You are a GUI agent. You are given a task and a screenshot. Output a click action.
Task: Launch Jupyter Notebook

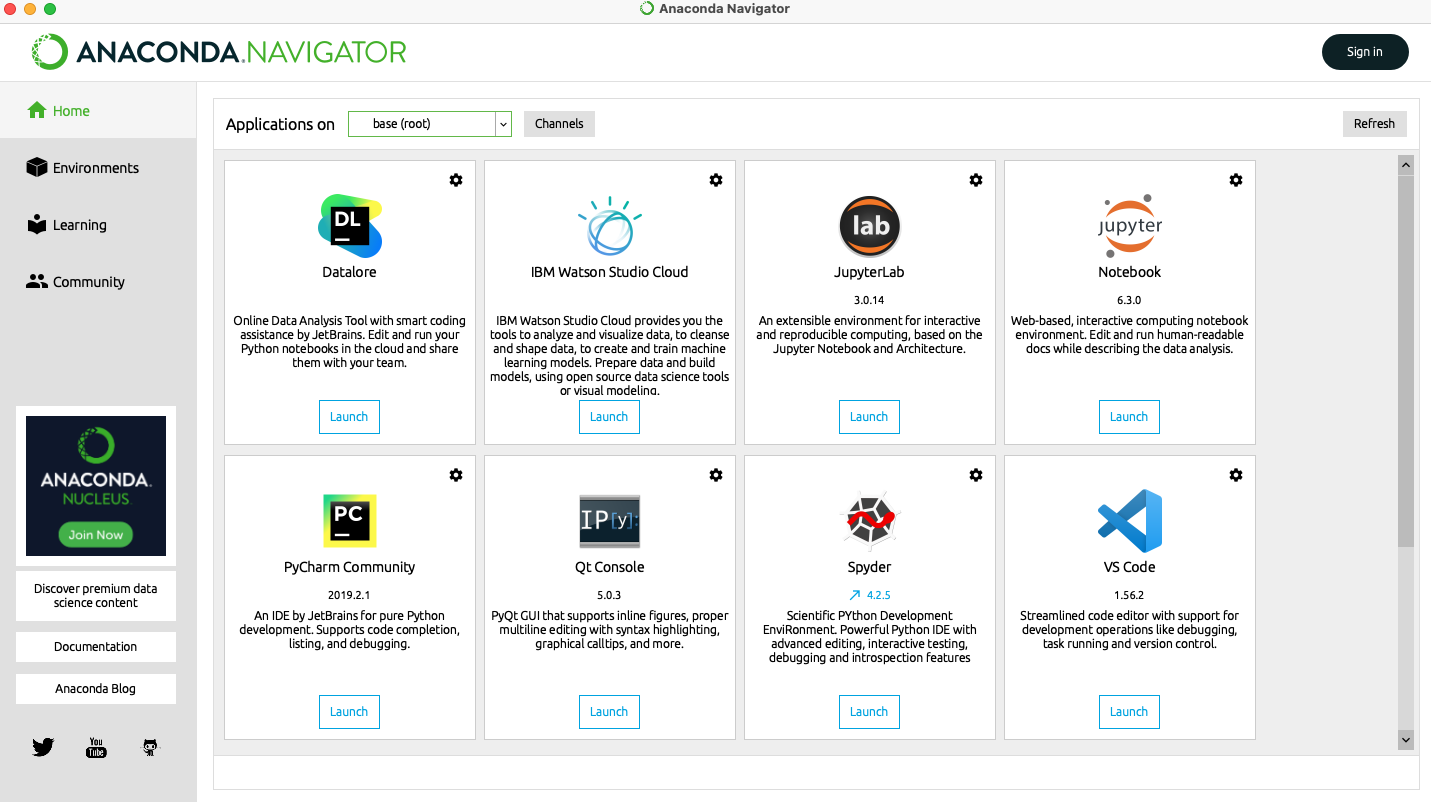1129,417
